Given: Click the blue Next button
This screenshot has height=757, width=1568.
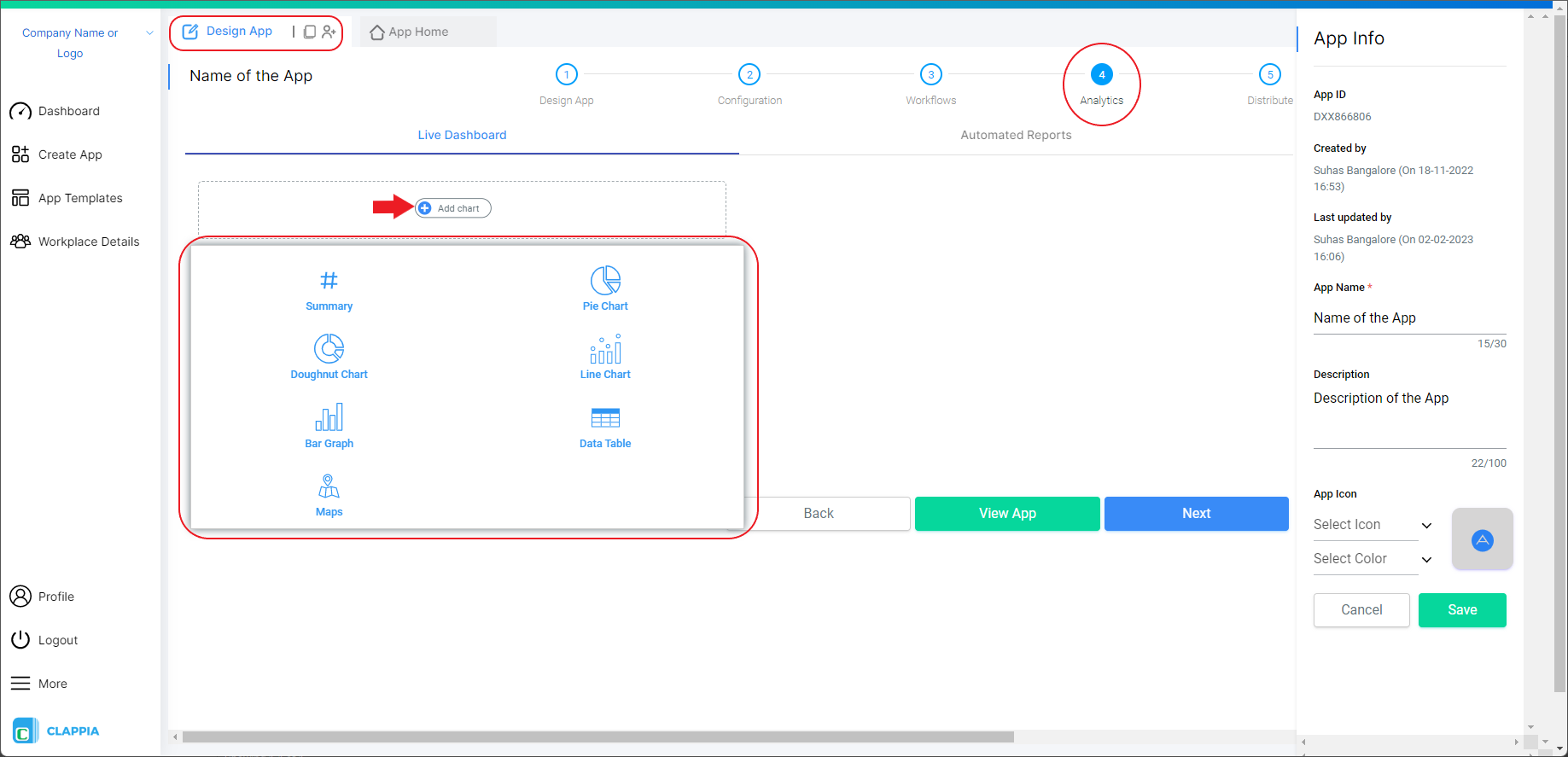Looking at the screenshot, I should point(1196,514).
